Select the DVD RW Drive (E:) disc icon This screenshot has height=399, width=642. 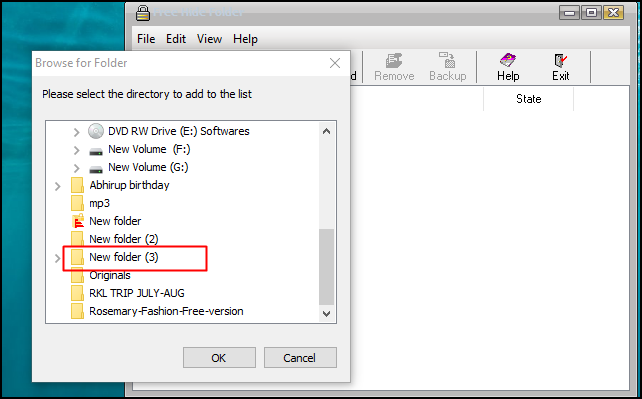tap(96, 131)
